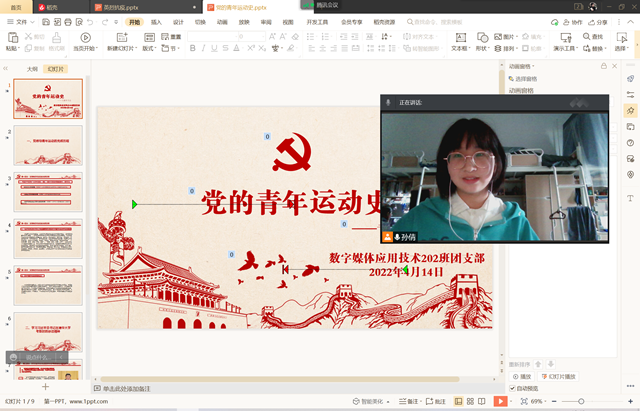Switch to Outline (大纲) view tab

pos(32,69)
